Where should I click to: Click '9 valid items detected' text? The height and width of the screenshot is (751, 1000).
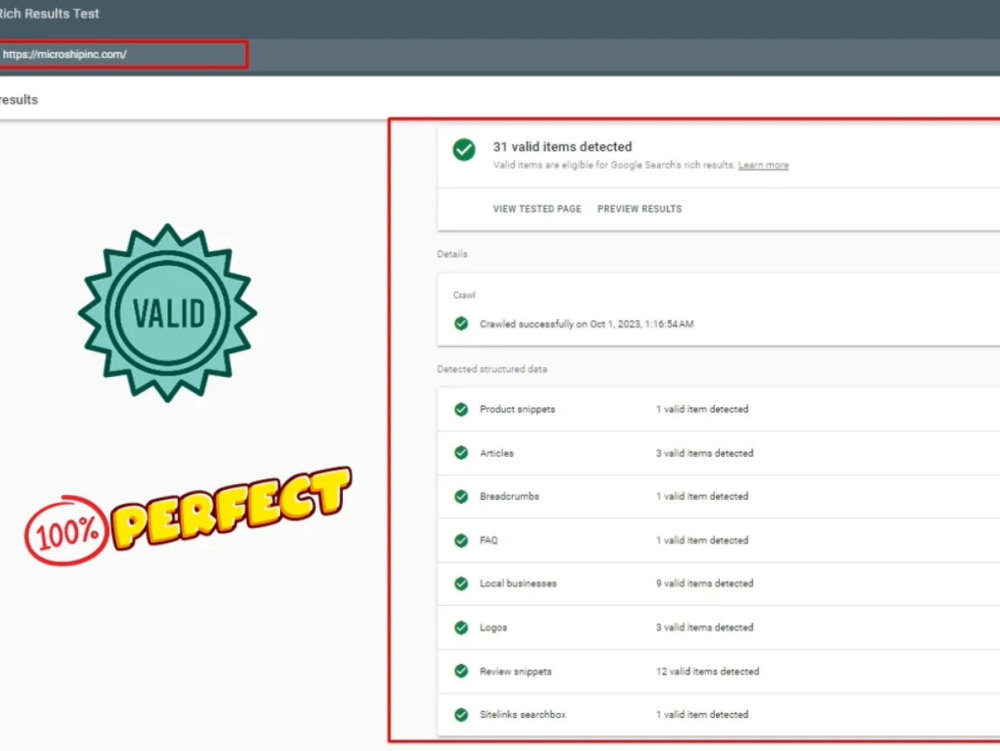coord(704,583)
